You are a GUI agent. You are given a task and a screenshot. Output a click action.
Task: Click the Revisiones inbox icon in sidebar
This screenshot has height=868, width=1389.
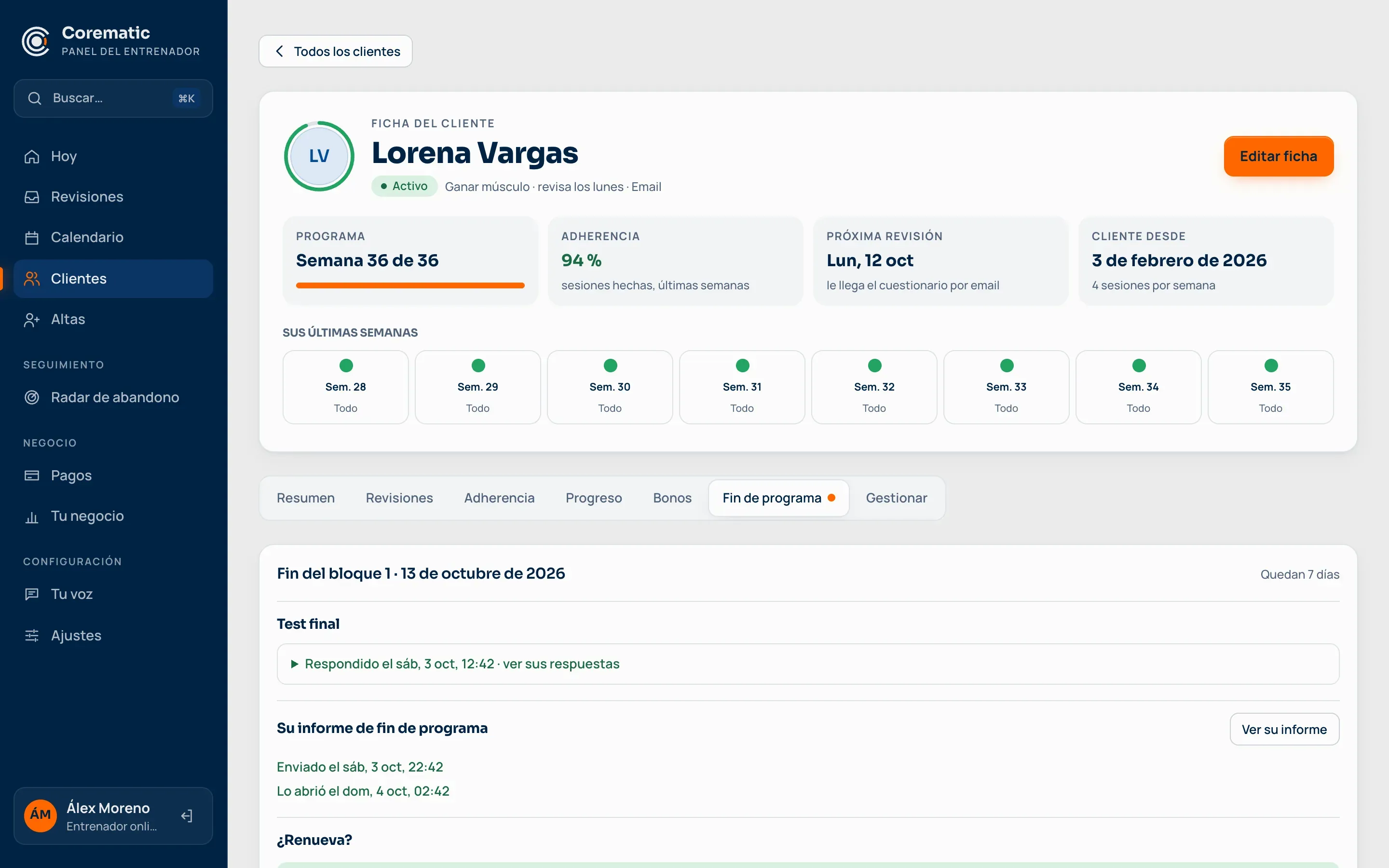(x=31, y=197)
